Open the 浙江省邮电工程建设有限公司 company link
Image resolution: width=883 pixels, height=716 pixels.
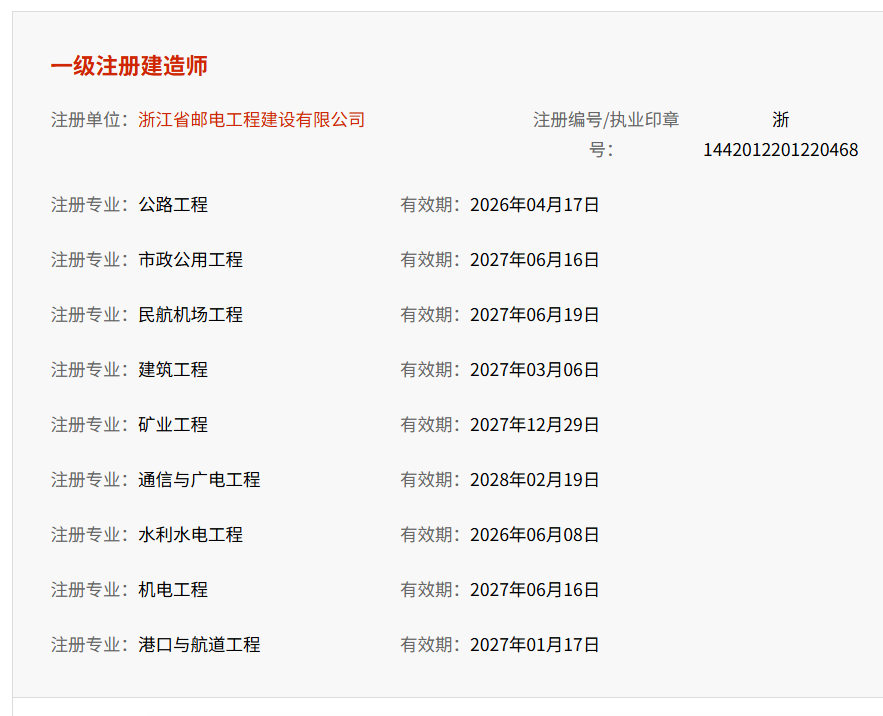(251, 120)
